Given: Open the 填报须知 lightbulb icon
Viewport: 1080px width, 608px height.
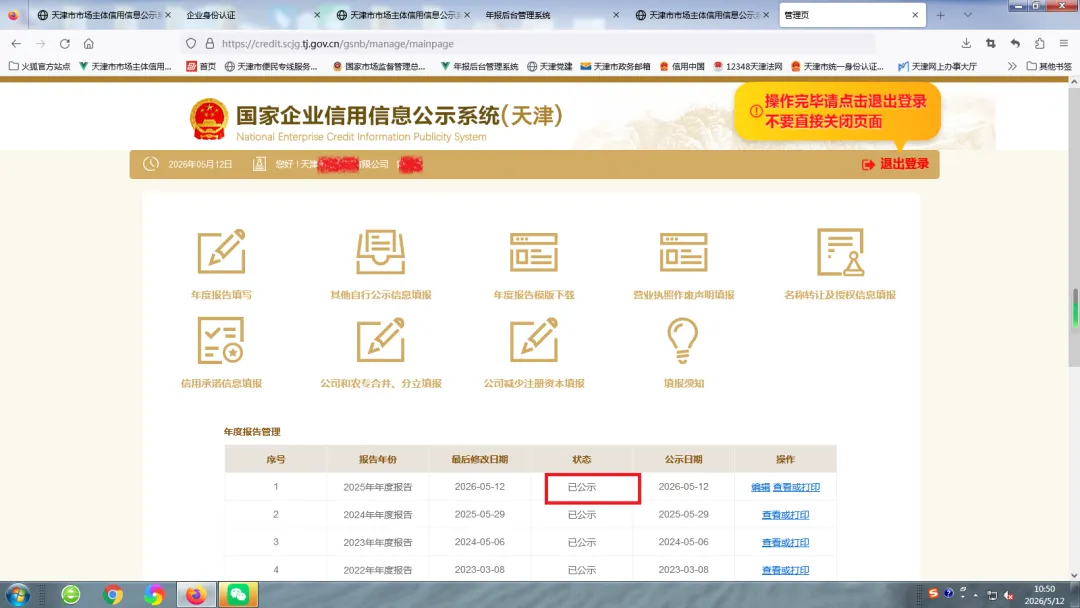Looking at the screenshot, I should (x=683, y=340).
